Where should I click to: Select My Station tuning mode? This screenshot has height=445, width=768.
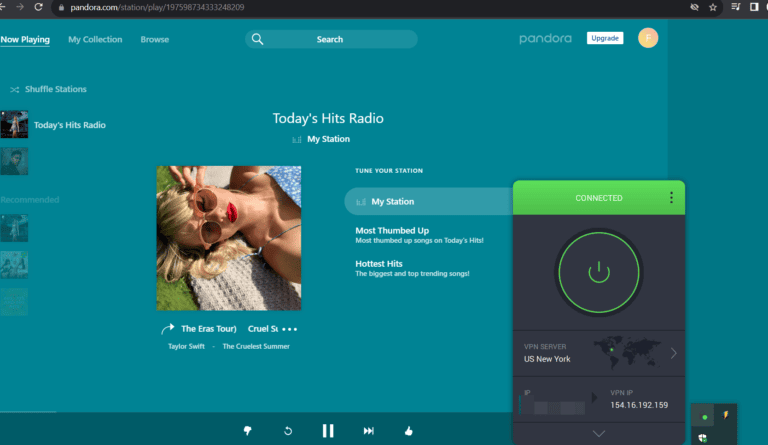[x=429, y=201]
